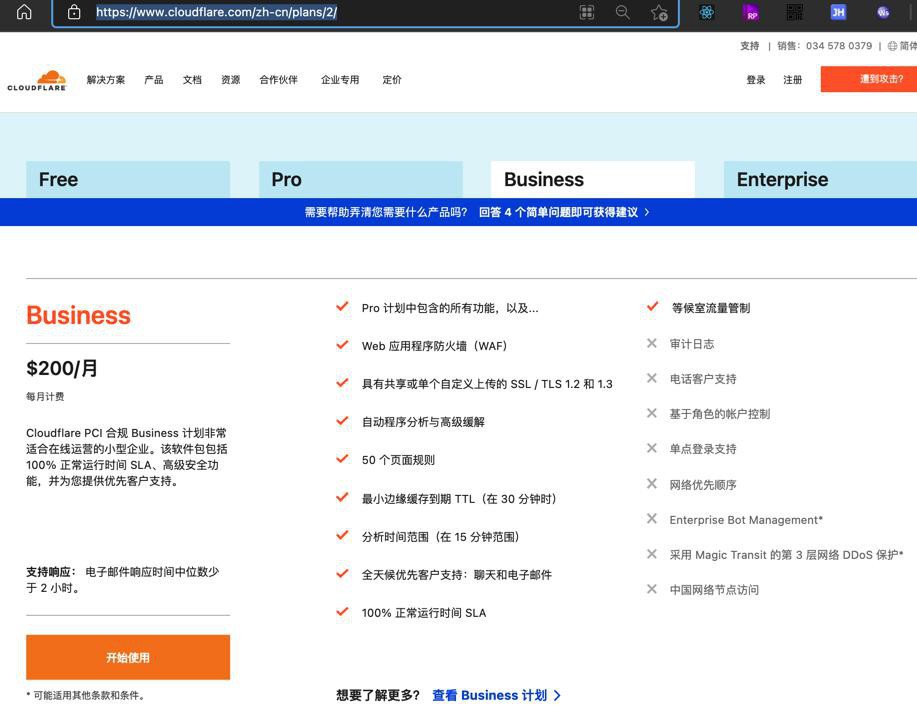
Task: Open 企业专用 menu
Action: [x=340, y=80]
